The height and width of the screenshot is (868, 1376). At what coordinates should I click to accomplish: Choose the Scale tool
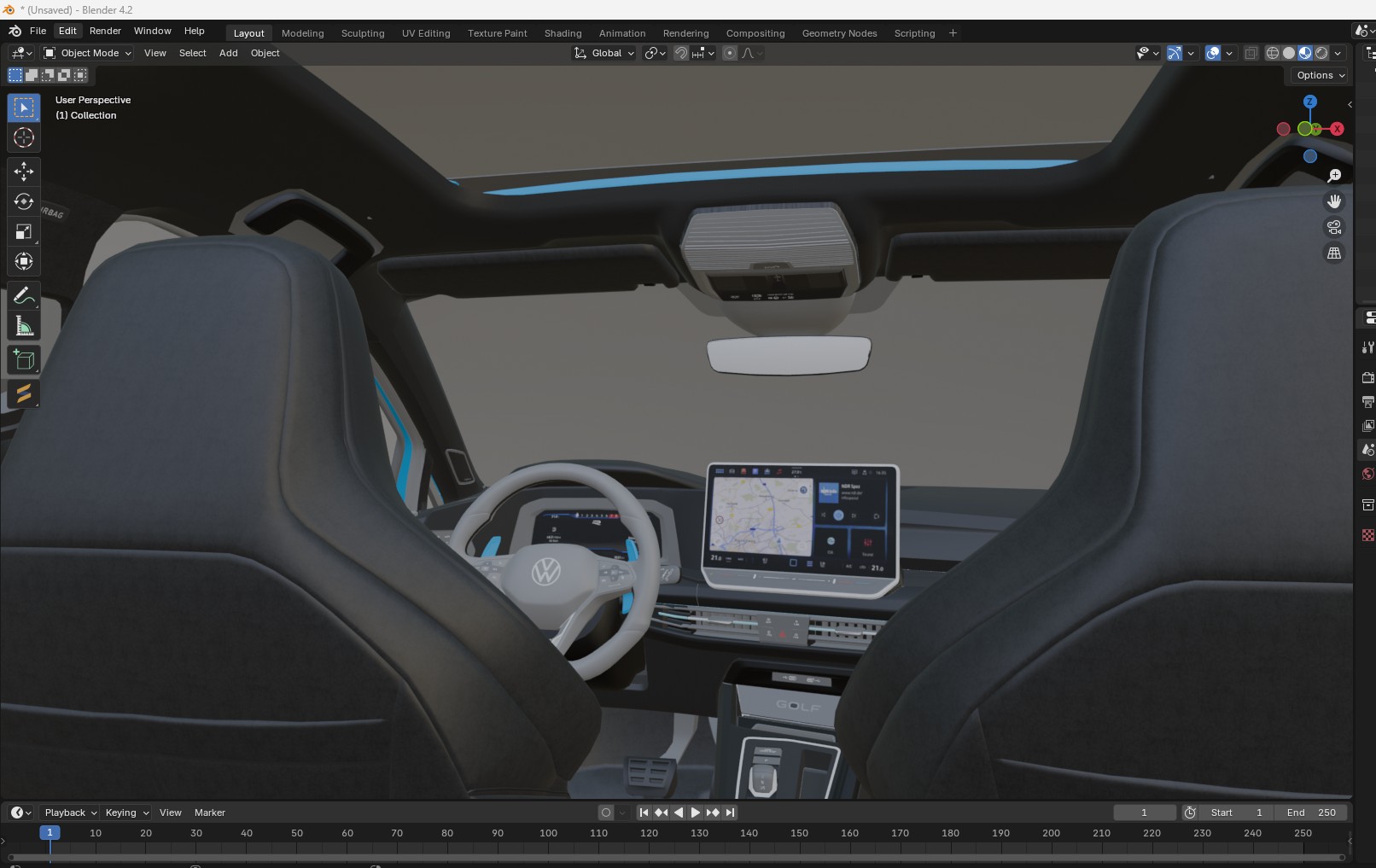click(x=23, y=231)
